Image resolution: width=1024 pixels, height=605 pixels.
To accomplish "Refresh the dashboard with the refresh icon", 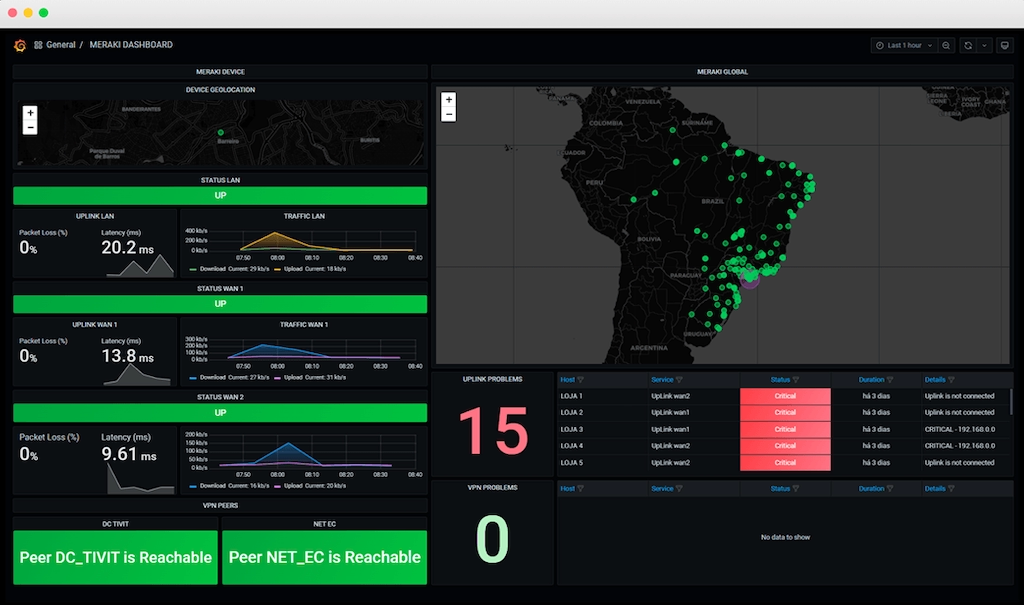I will (968, 45).
